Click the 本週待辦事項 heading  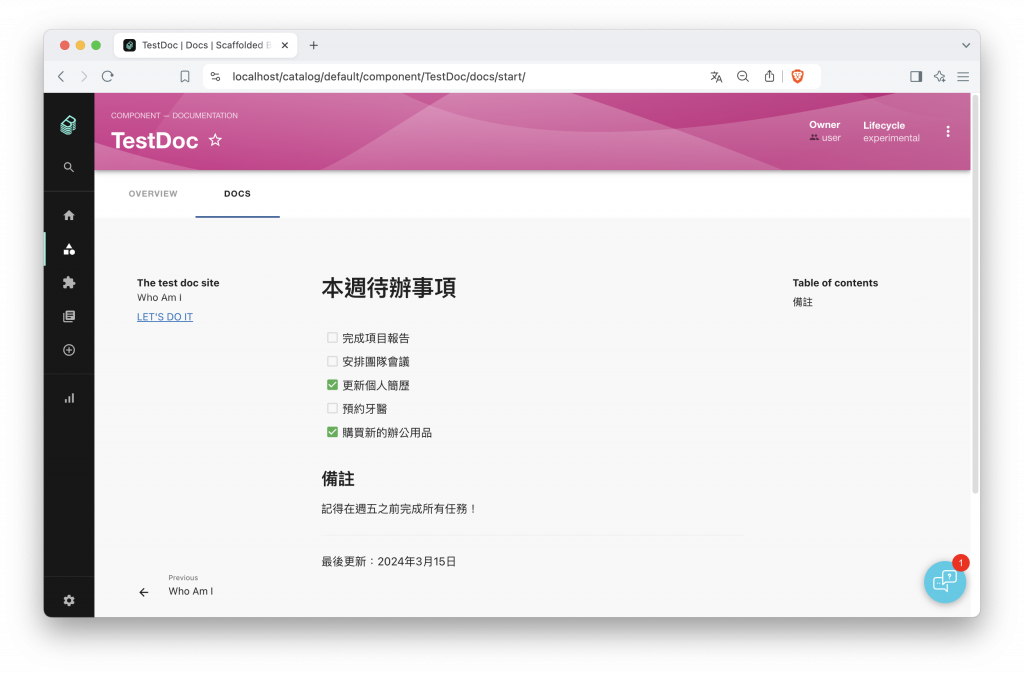point(389,288)
